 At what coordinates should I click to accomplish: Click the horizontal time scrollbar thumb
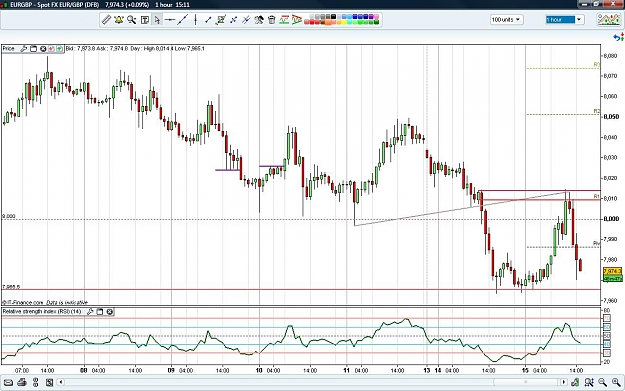pos(526,383)
